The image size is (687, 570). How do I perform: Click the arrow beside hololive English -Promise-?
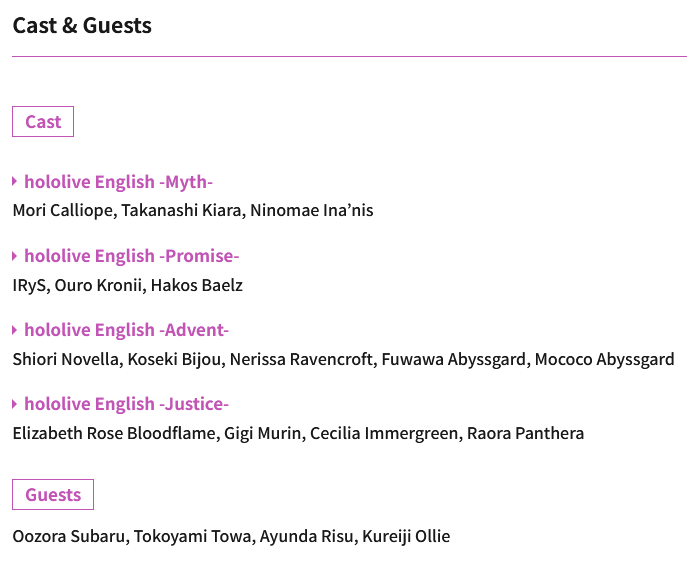coord(14,256)
